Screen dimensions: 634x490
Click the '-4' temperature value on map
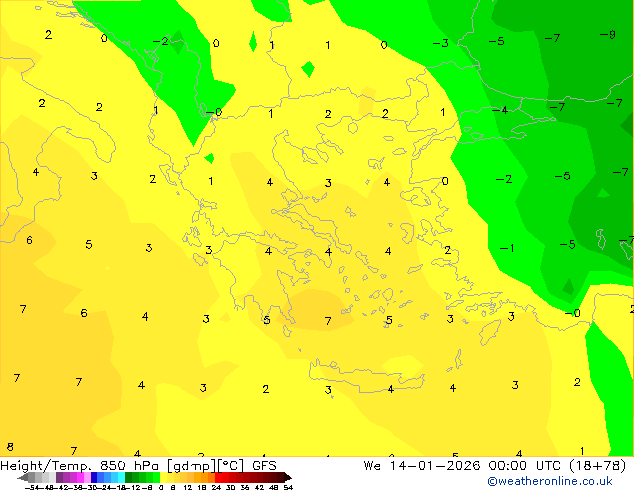coord(500,110)
